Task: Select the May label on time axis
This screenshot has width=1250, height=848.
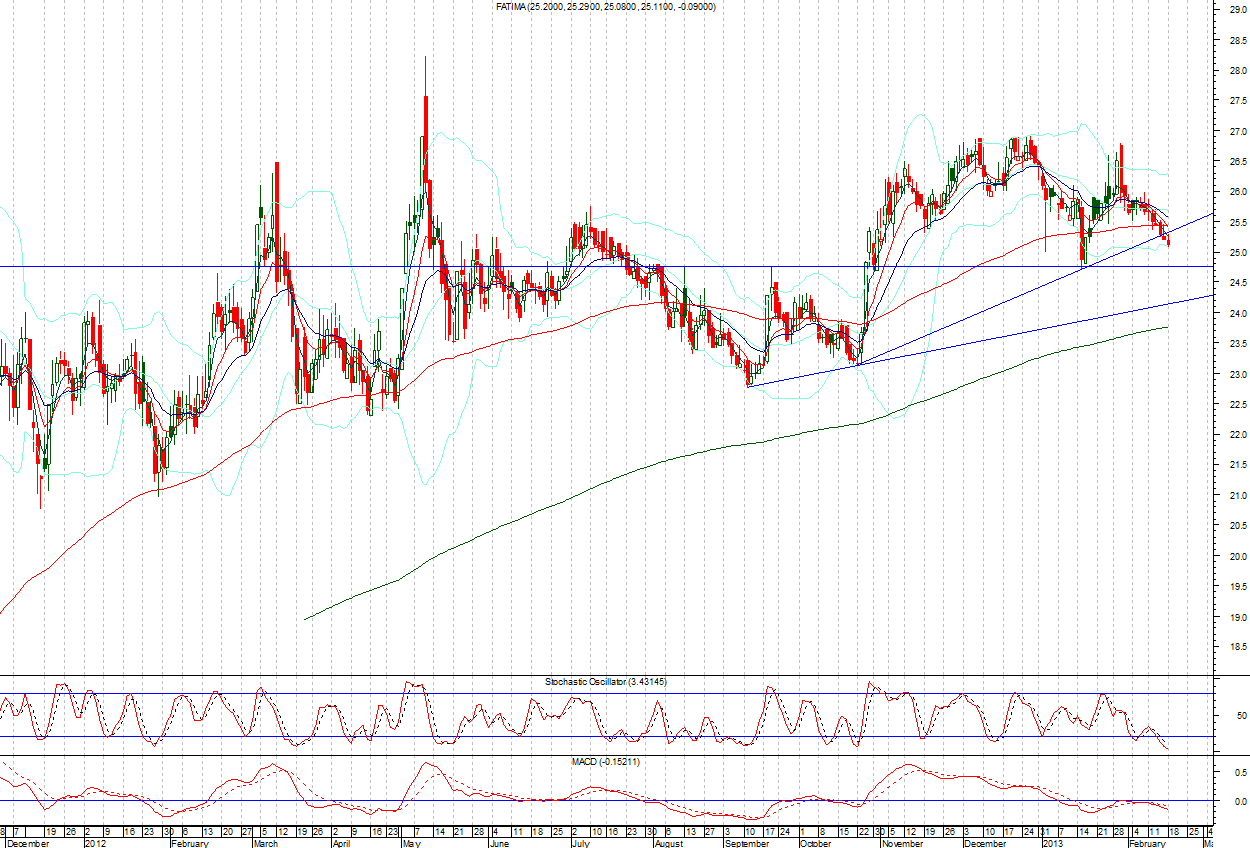Action: (x=410, y=843)
